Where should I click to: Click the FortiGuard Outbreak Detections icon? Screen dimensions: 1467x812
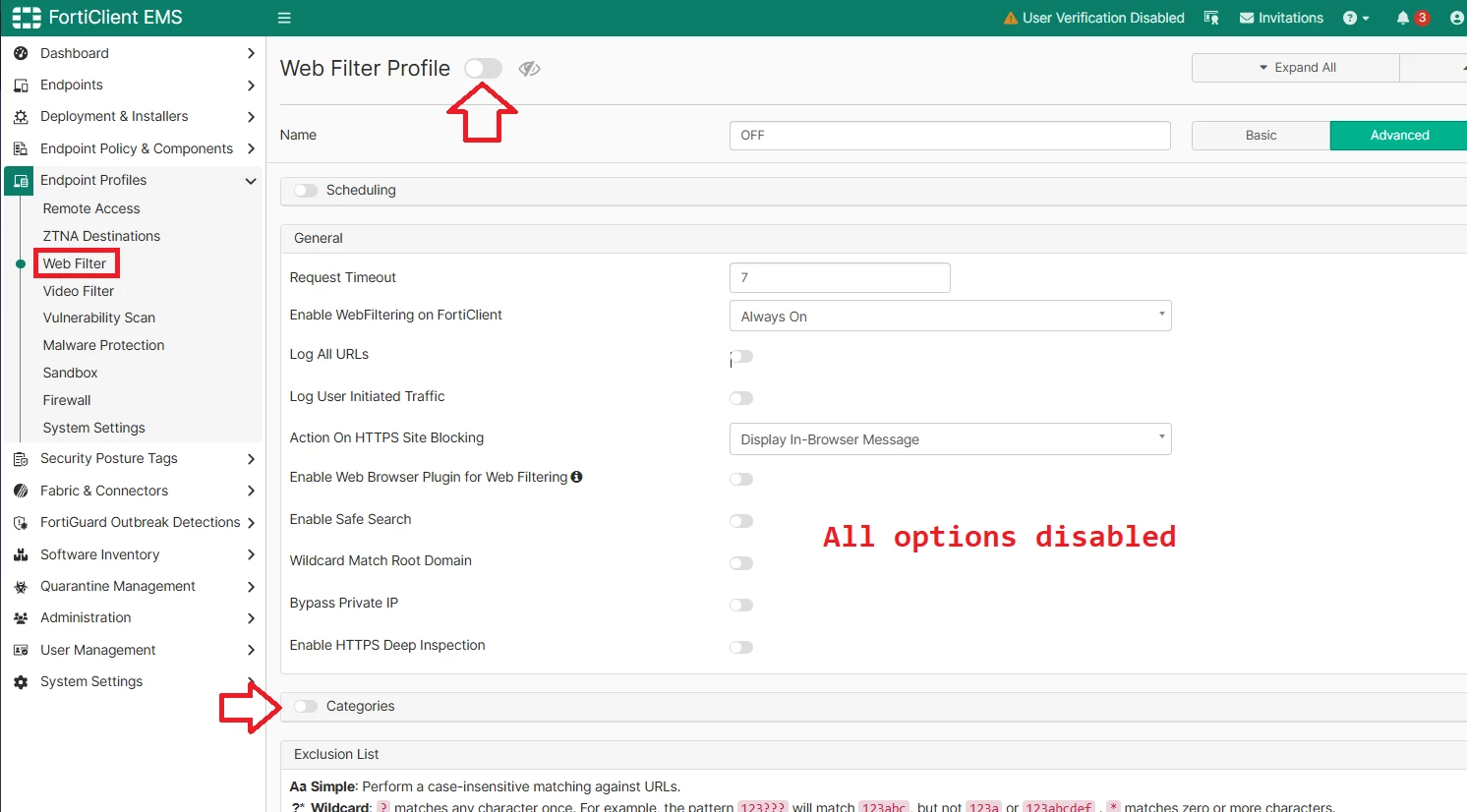[21, 523]
